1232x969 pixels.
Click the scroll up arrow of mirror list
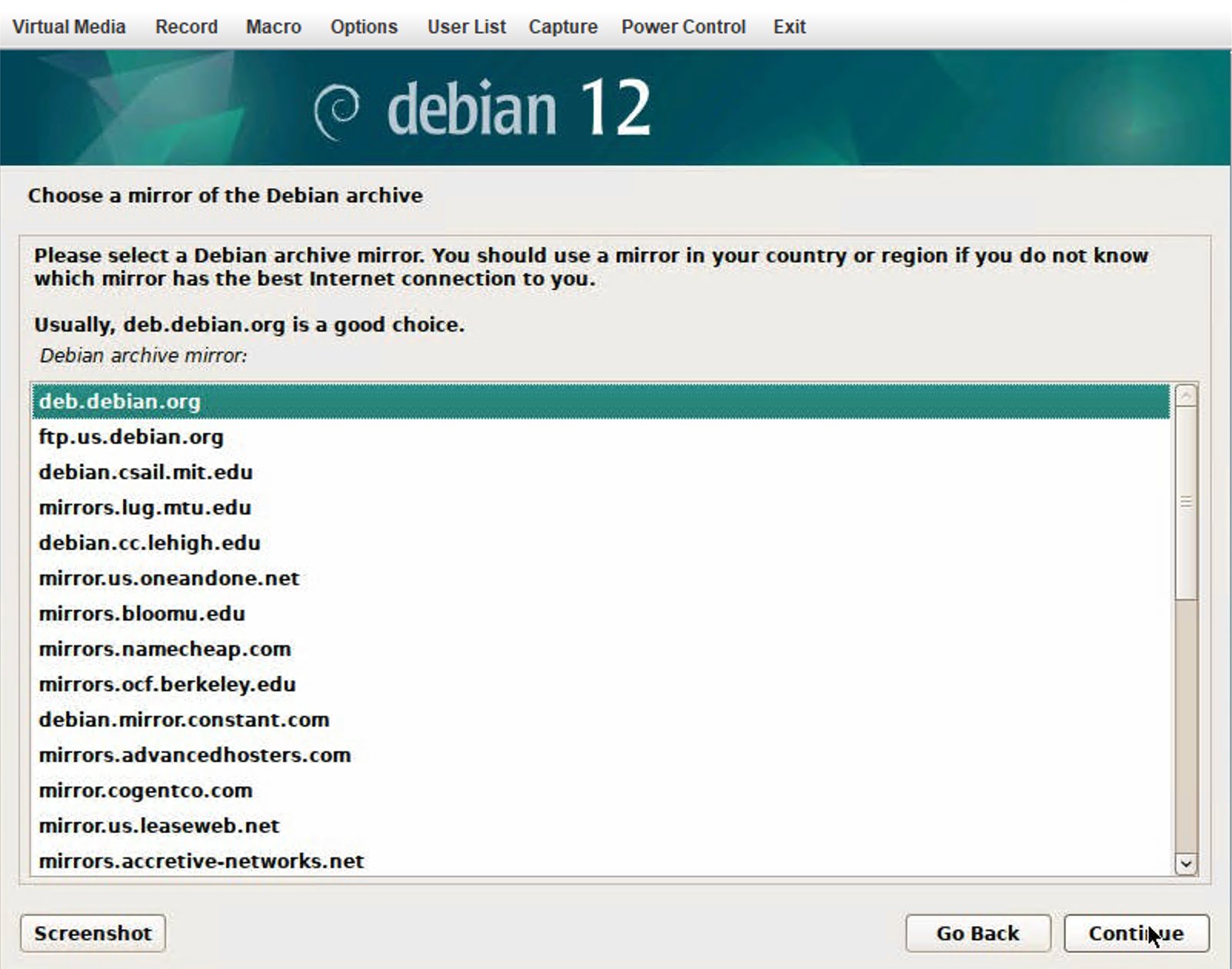point(1186,396)
